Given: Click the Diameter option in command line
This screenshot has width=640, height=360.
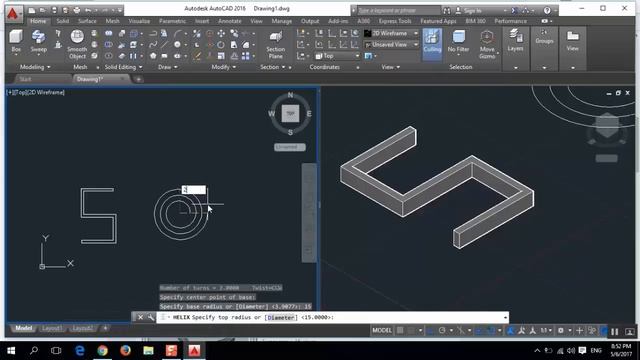Looking at the screenshot, I should coord(281,317).
